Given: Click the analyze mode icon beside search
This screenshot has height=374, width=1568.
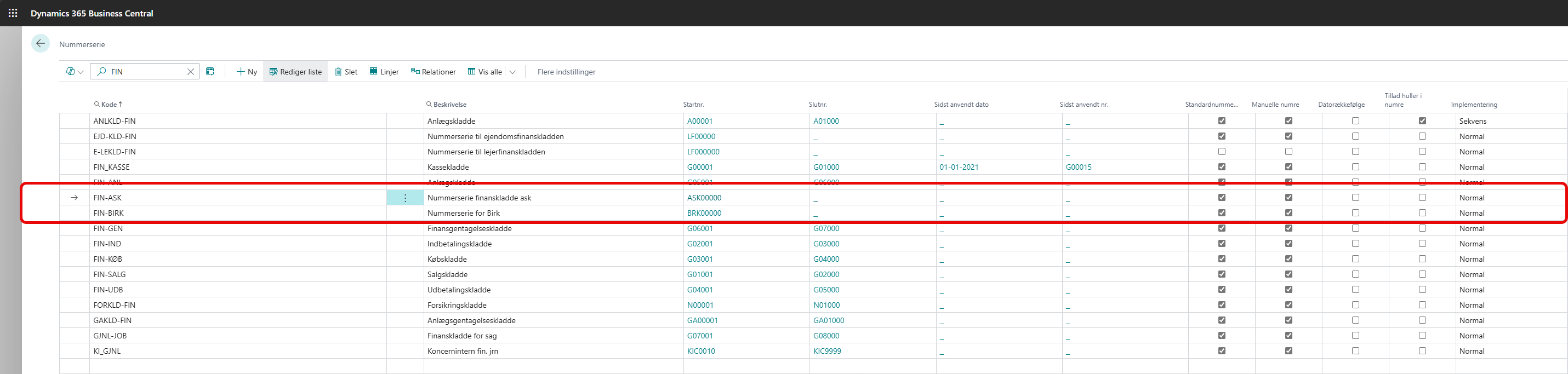Looking at the screenshot, I should (210, 72).
